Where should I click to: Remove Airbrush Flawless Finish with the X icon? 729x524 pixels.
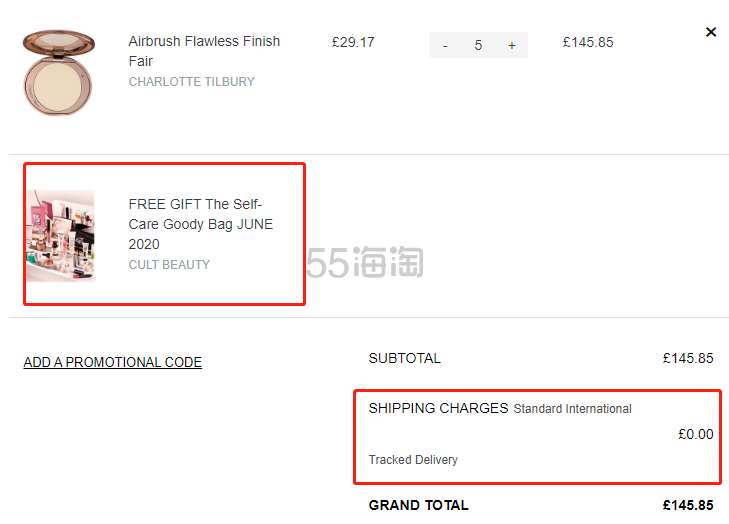(710, 32)
